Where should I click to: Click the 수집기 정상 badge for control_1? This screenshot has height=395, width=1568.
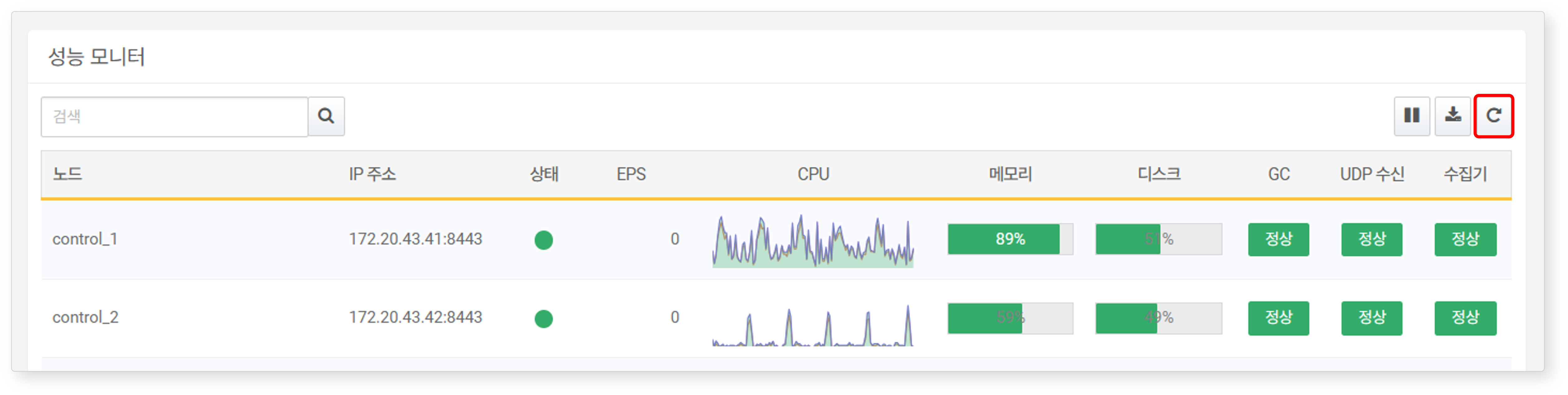click(x=1465, y=239)
